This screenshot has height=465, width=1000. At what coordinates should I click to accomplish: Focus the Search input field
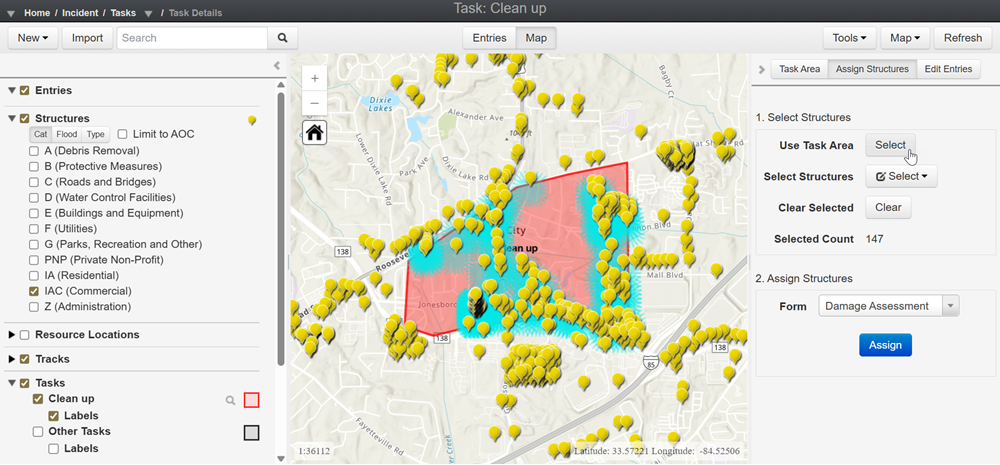pyautogui.click(x=192, y=38)
